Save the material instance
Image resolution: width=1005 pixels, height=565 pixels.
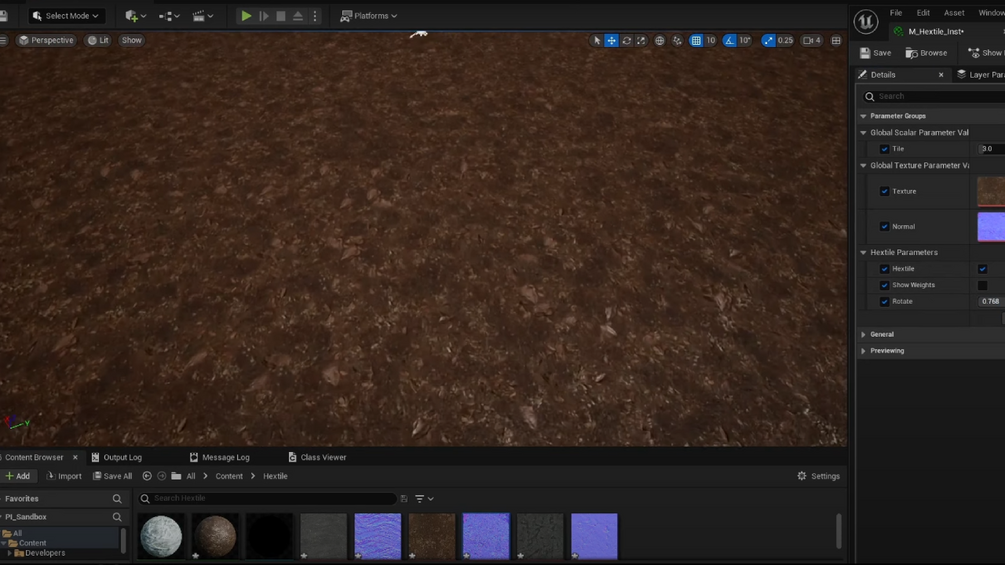point(876,53)
